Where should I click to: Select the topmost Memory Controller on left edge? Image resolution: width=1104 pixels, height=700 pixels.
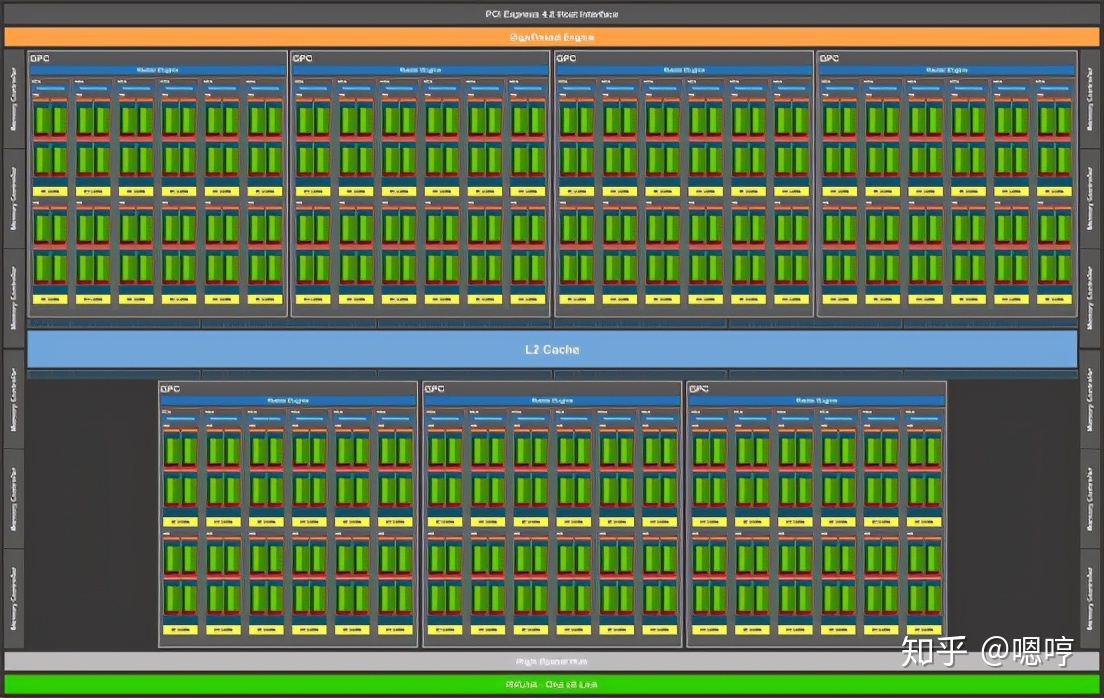pyautogui.click(x=13, y=99)
